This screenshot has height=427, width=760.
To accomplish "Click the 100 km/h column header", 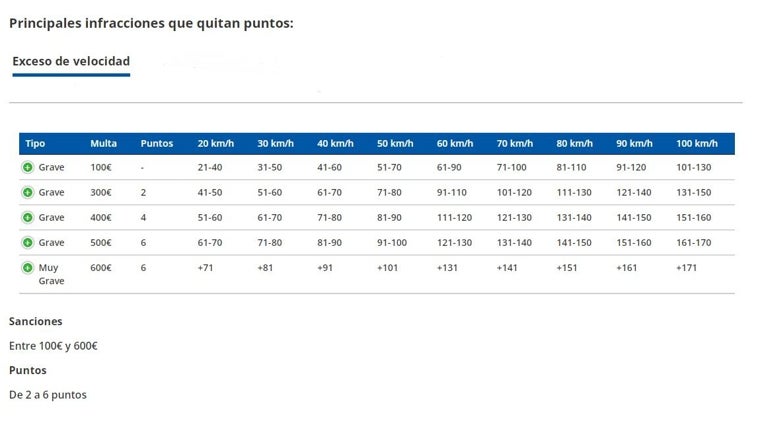I will [697, 143].
